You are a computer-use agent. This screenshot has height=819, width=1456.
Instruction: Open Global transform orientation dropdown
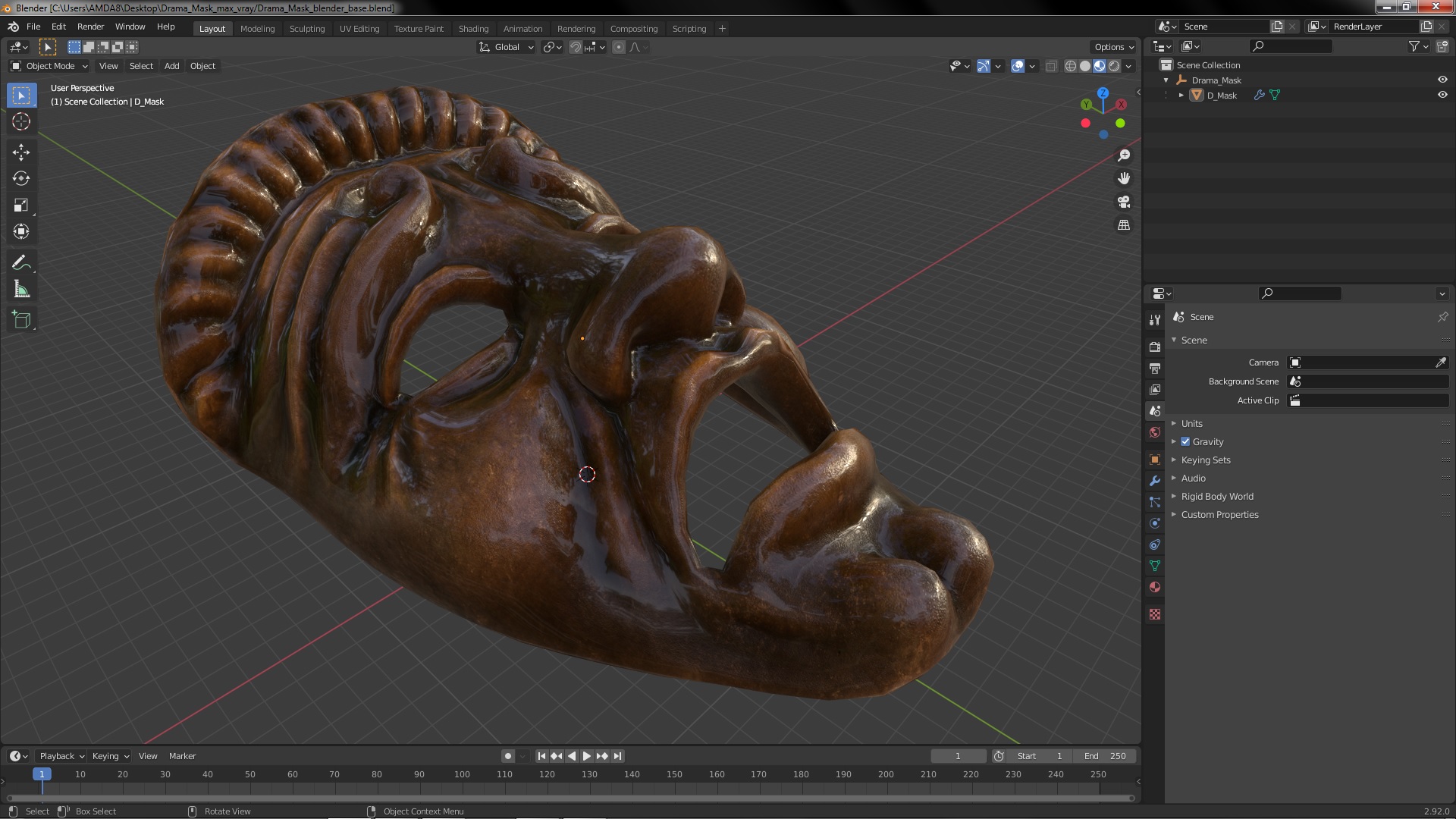(506, 47)
